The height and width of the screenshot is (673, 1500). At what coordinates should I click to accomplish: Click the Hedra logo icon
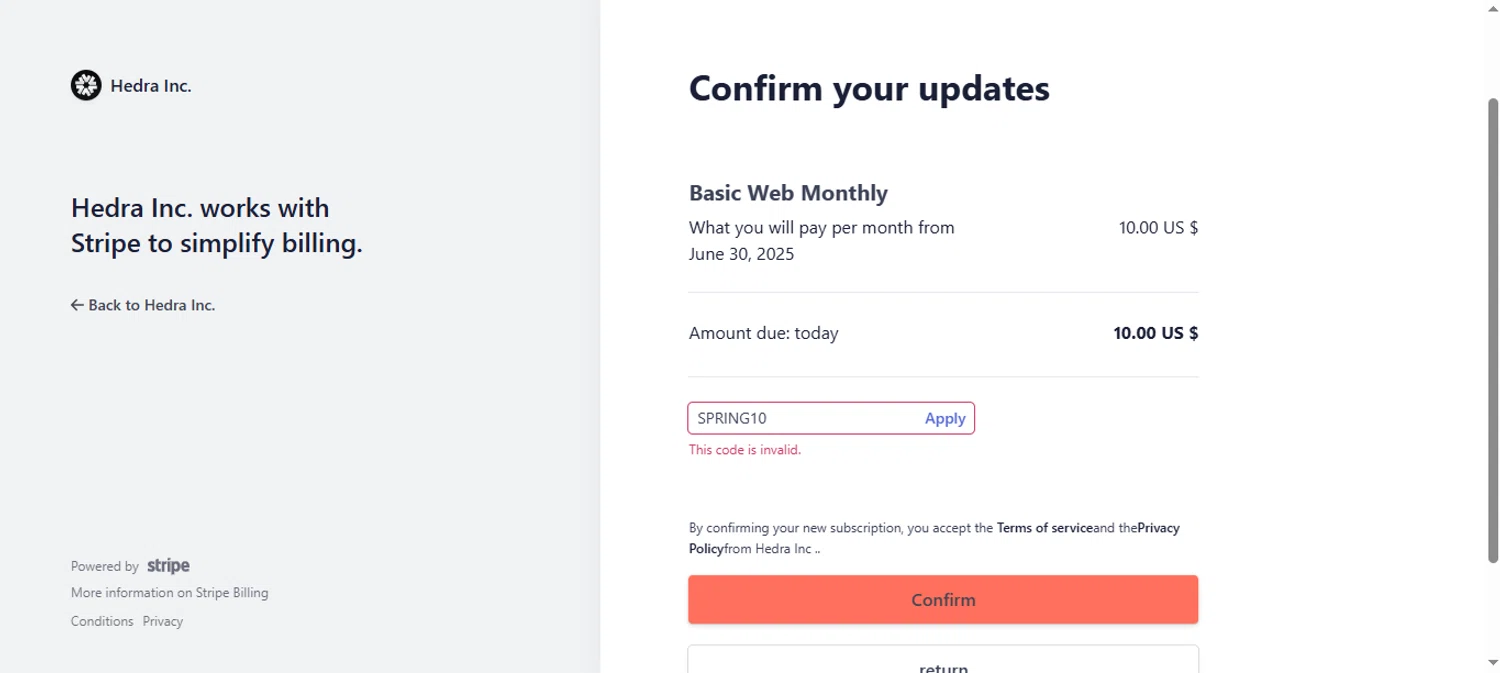pos(86,86)
